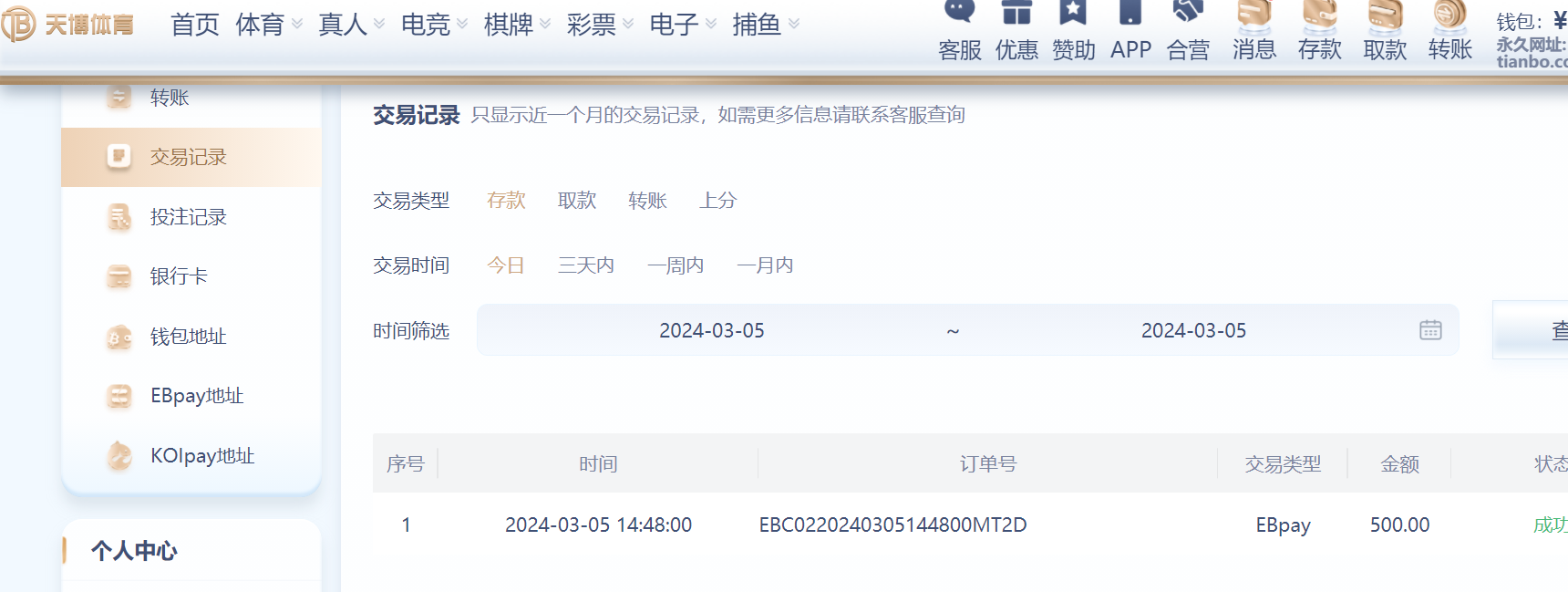
Task: Expand 棋牌 menu chevron
Action: point(545,25)
